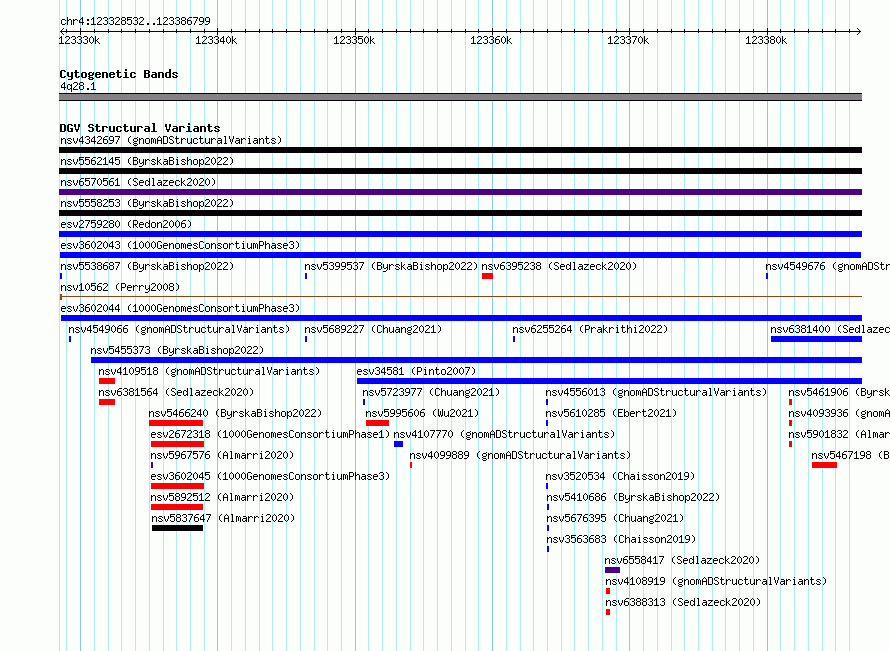890x651 pixels.
Task: Open the nsv5967576 Almarri2020 label
Action: pos(222,455)
